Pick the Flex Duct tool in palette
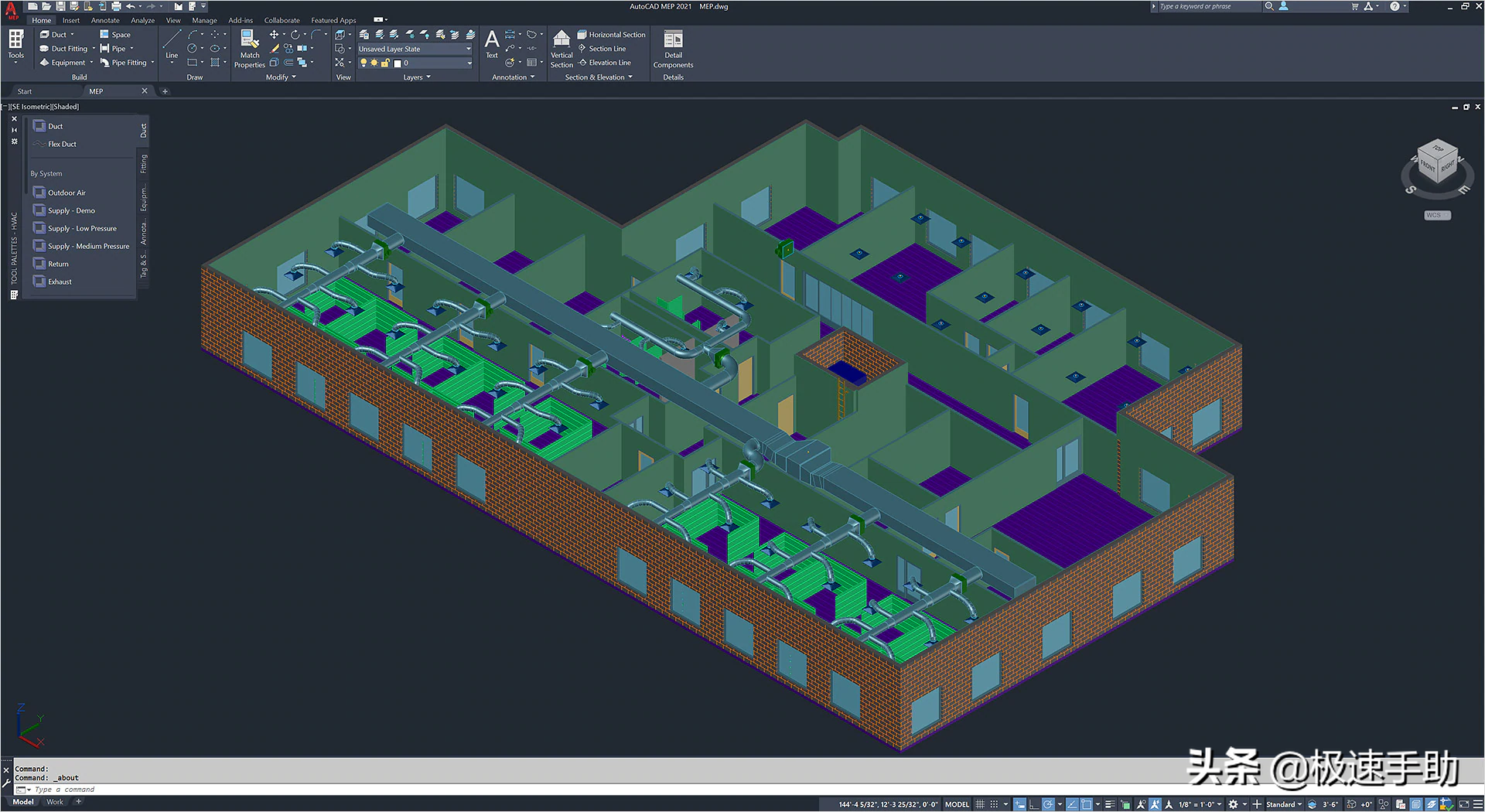The width and height of the screenshot is (1485, 812). tap(62, 145)
